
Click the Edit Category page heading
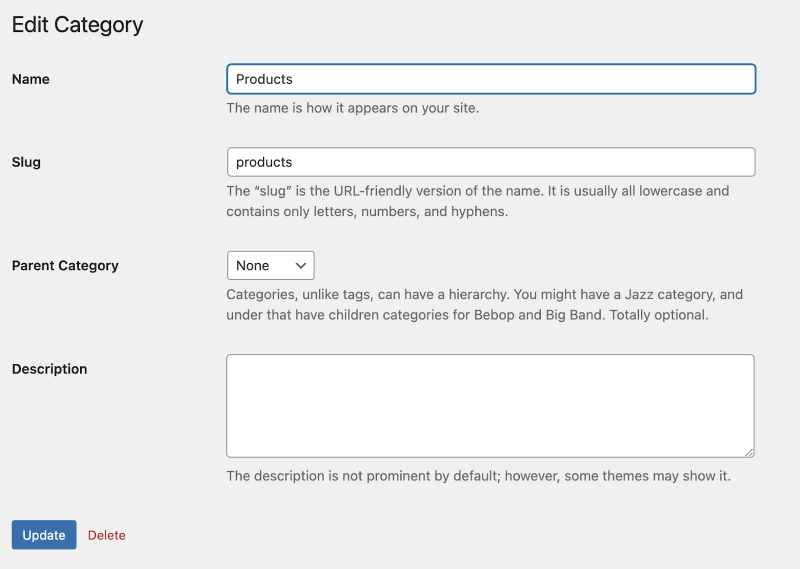pos(78,24)
